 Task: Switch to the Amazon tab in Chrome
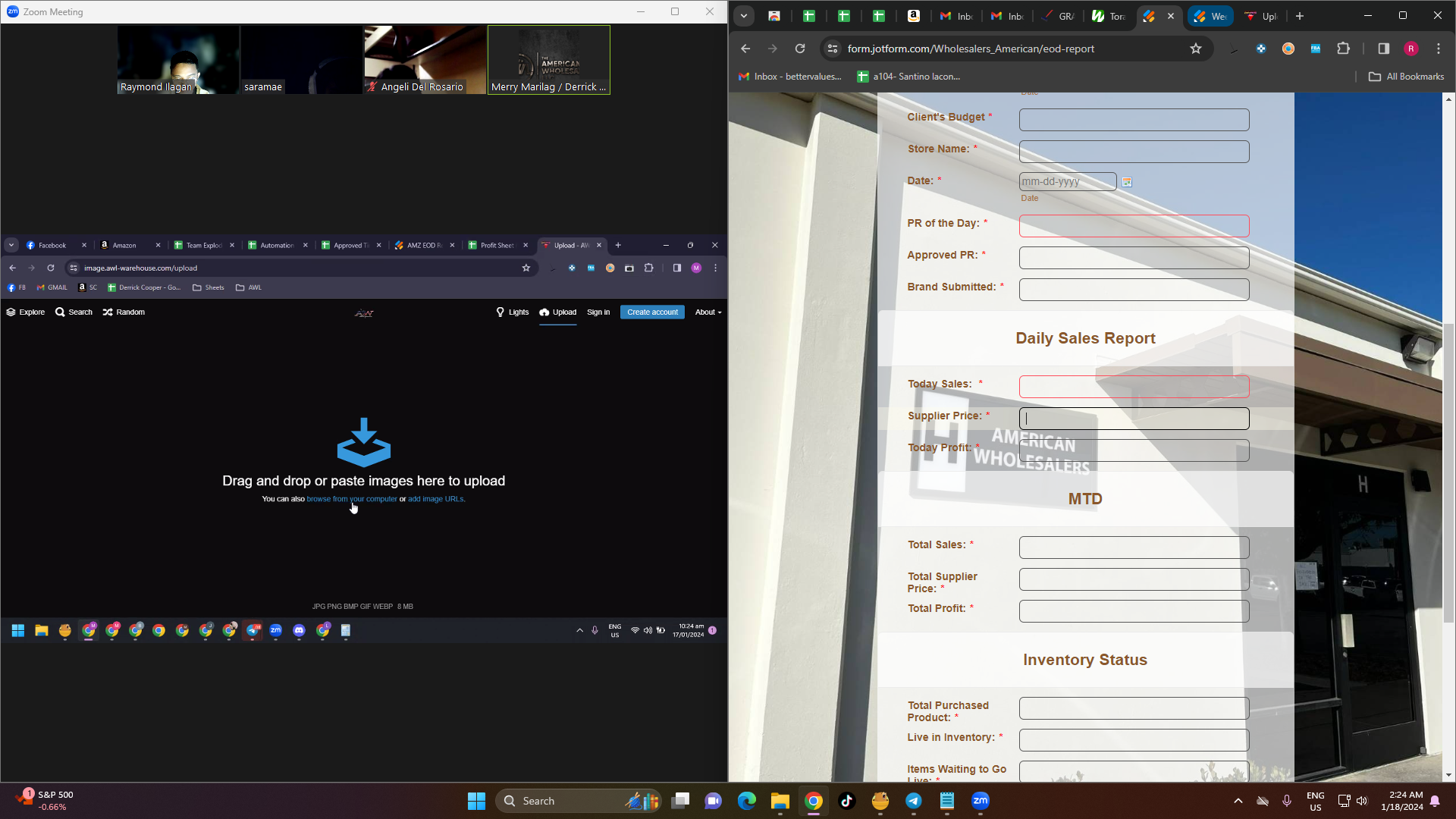click(914, 16)
